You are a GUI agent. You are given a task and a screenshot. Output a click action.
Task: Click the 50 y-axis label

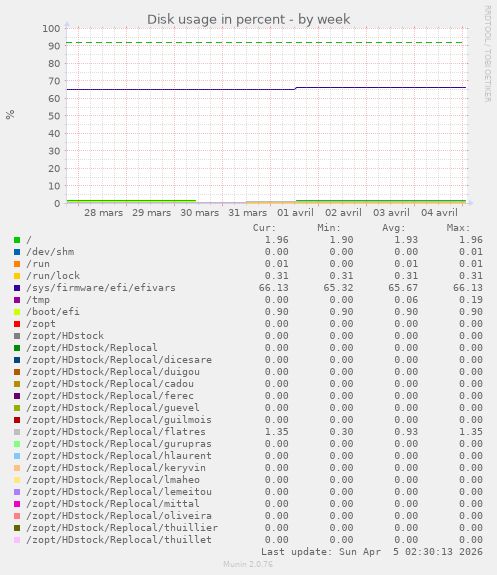[54, 116]
